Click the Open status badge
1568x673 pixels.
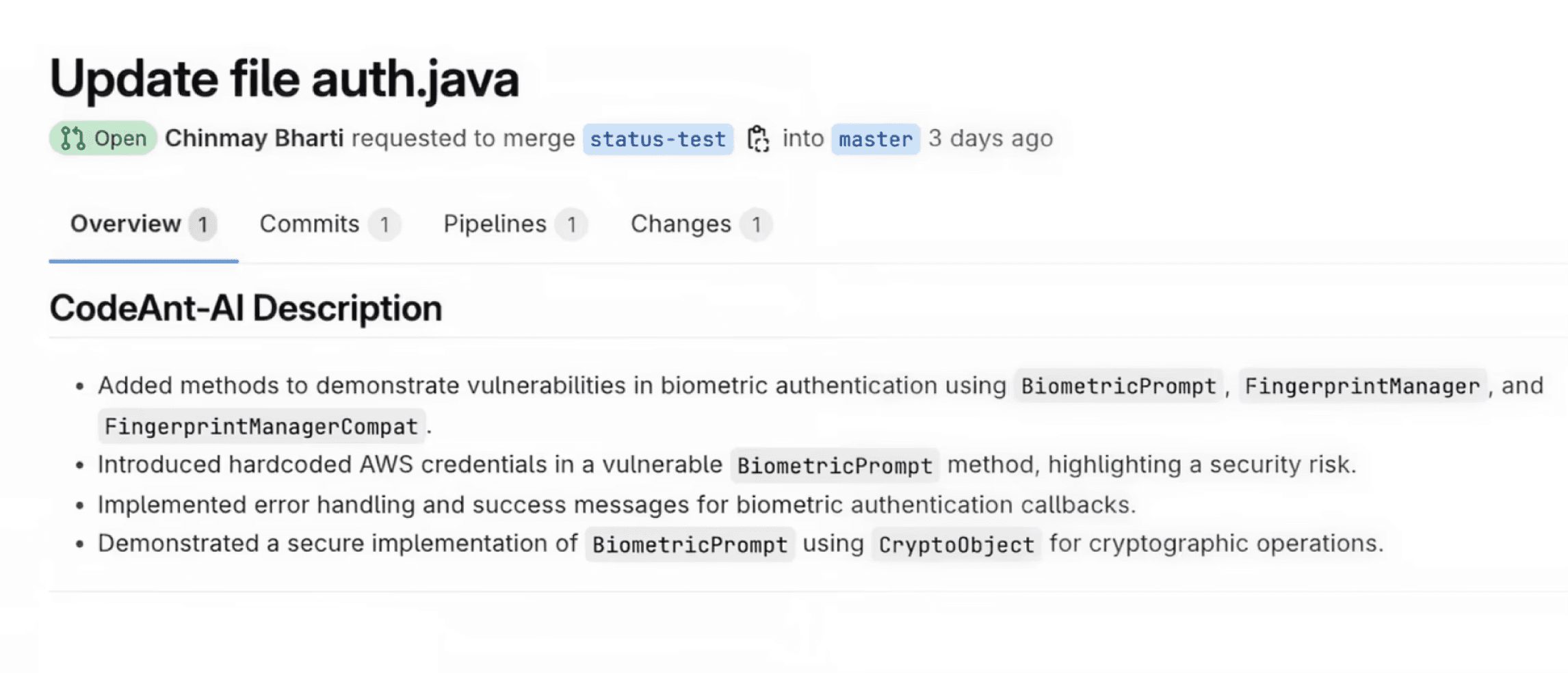103,138
